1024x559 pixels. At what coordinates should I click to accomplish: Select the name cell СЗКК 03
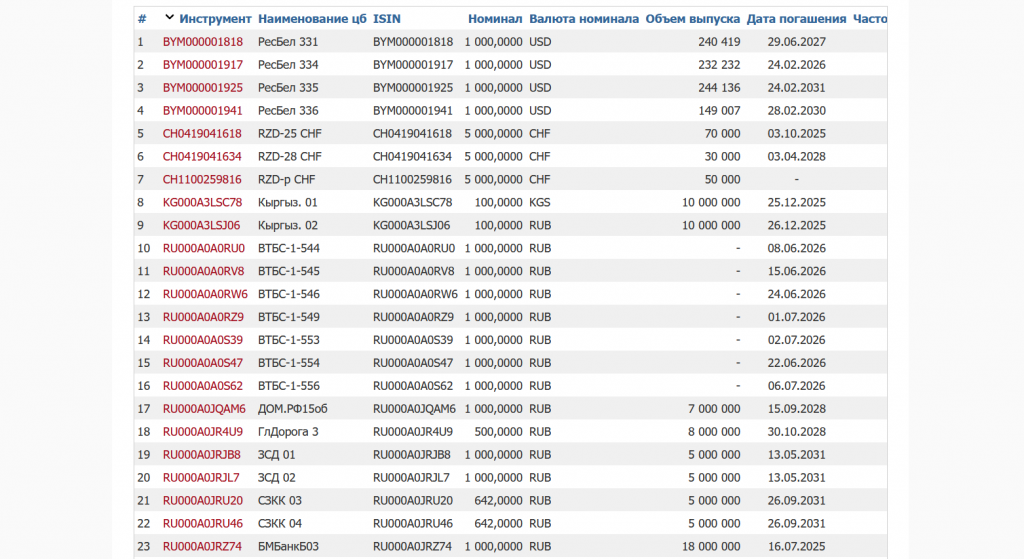(x=280, y=500)
